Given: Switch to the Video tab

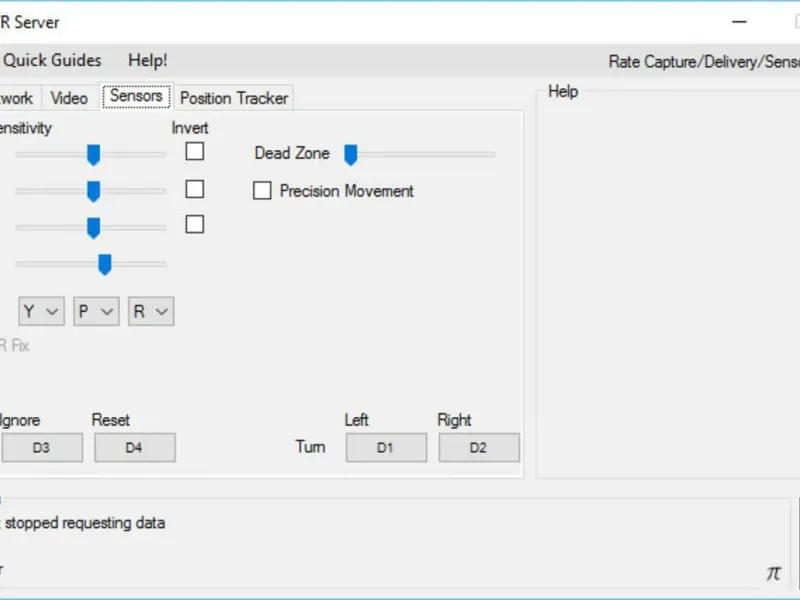Looking at the screenshot, I should coord(69,98).
